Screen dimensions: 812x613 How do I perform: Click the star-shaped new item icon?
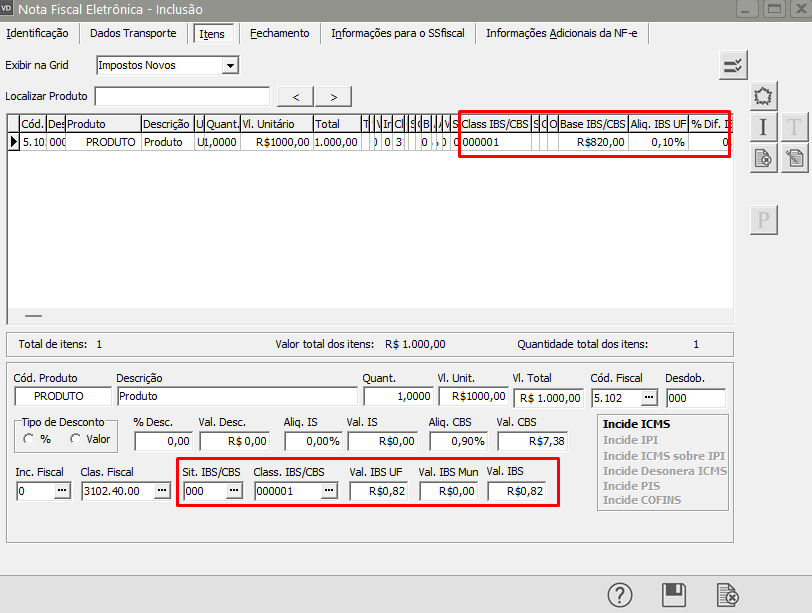tap(764, 96)
